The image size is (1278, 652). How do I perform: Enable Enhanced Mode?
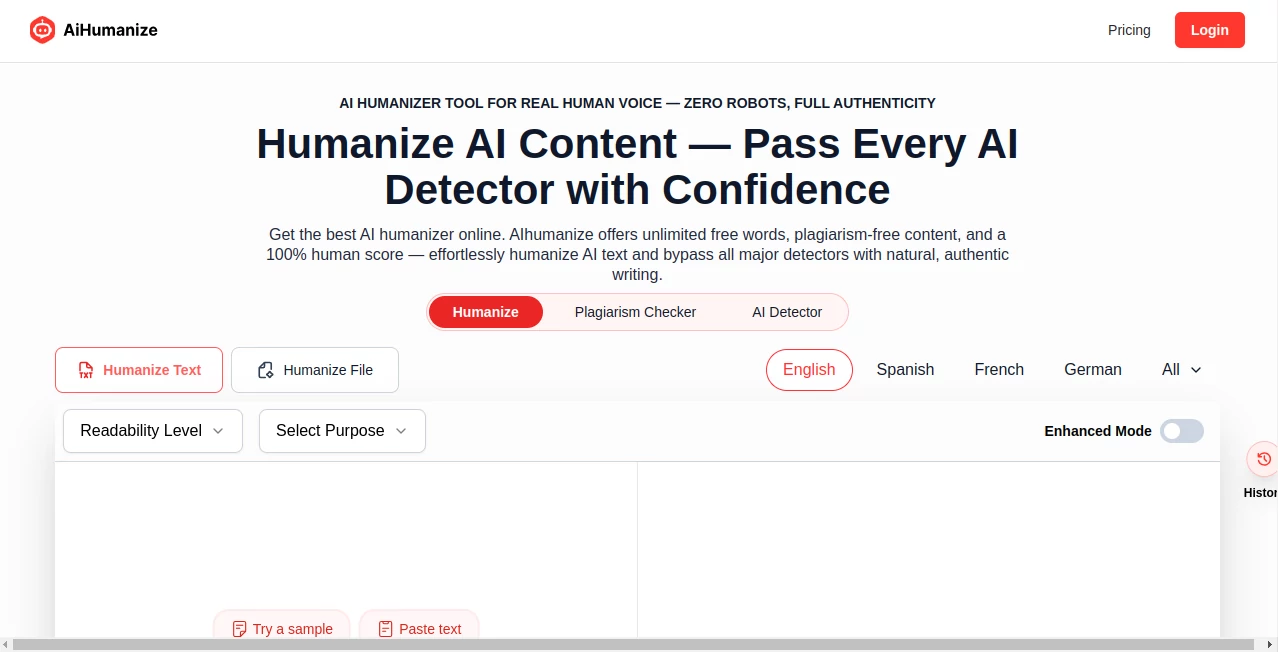1181,431
